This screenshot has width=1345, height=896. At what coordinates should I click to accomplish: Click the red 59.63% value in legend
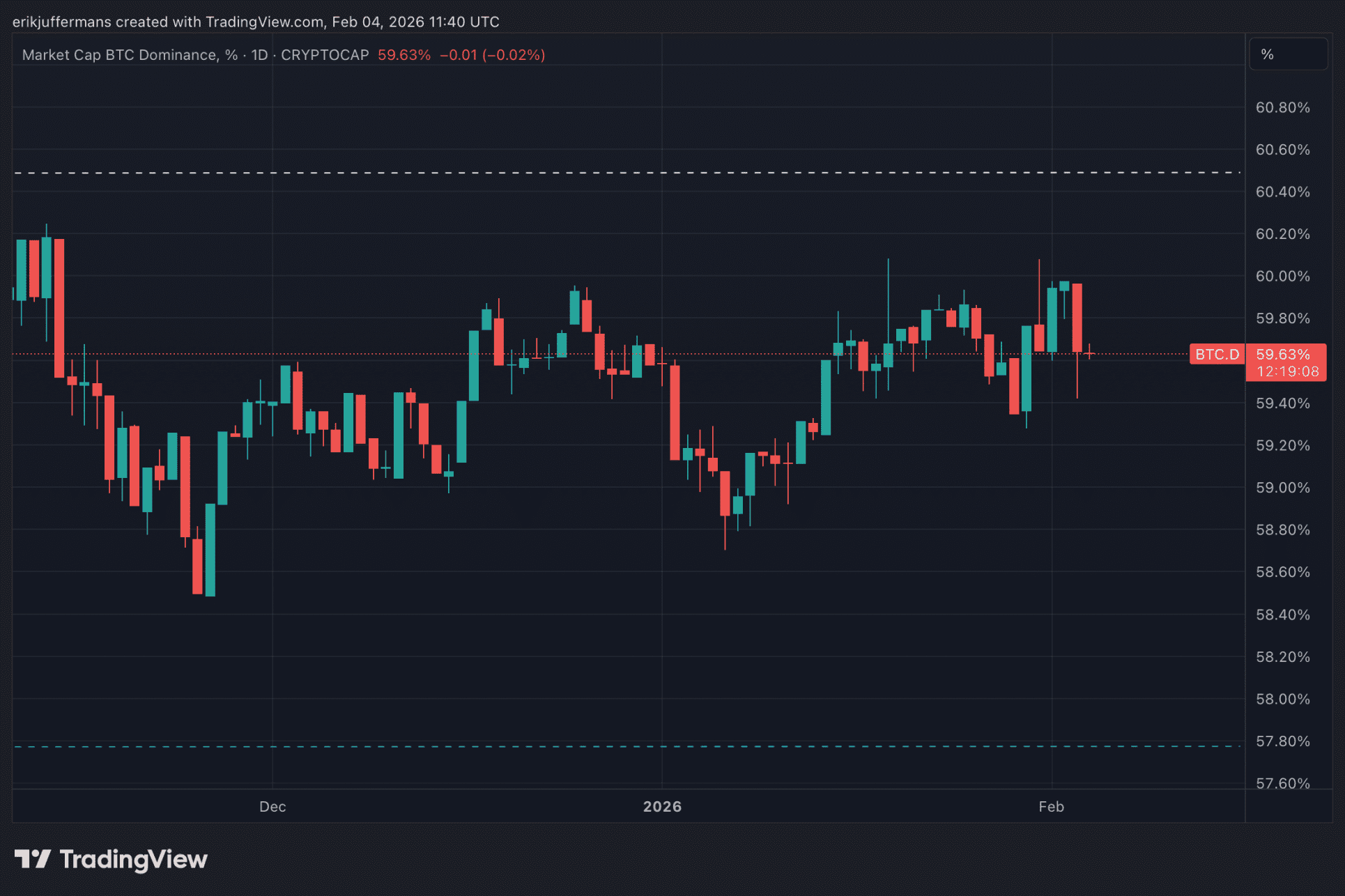[x=404, y=55]
